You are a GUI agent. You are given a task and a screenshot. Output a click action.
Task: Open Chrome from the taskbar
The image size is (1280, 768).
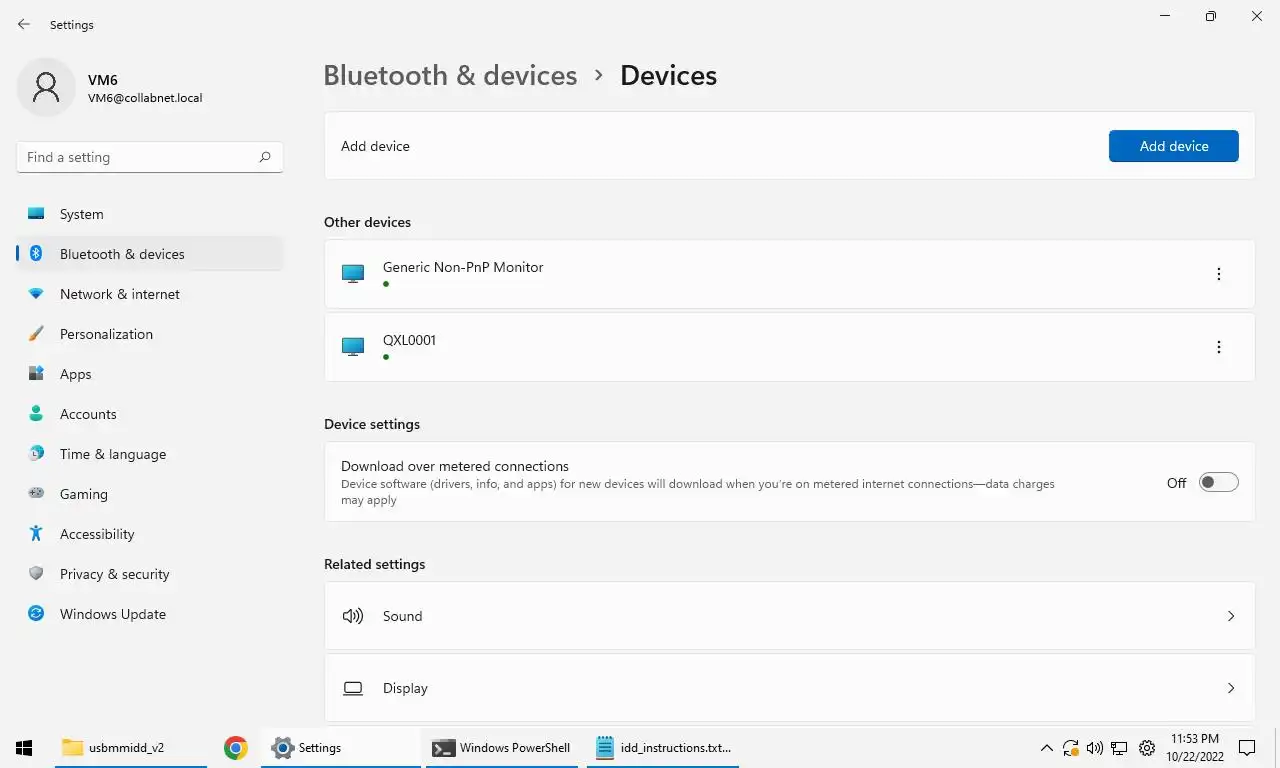pos(236,747)
